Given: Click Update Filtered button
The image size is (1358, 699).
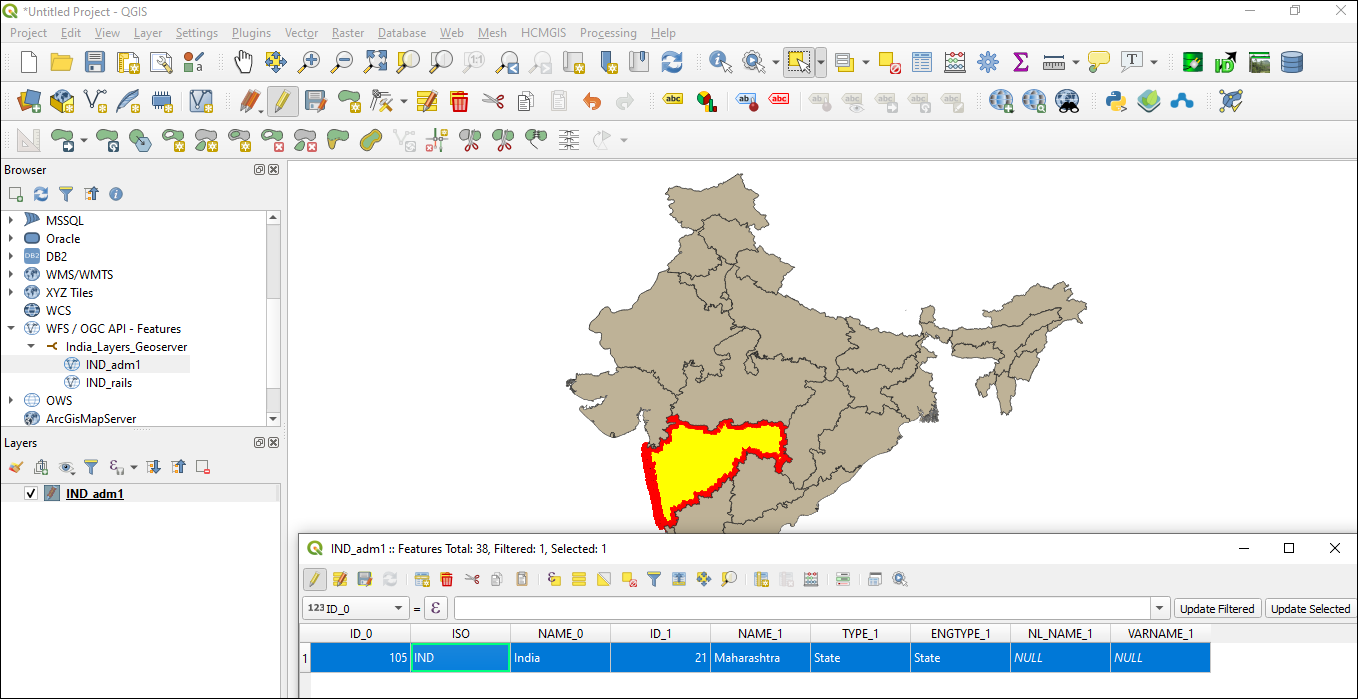Looking at the screenshot, I should click(1217, 608).
